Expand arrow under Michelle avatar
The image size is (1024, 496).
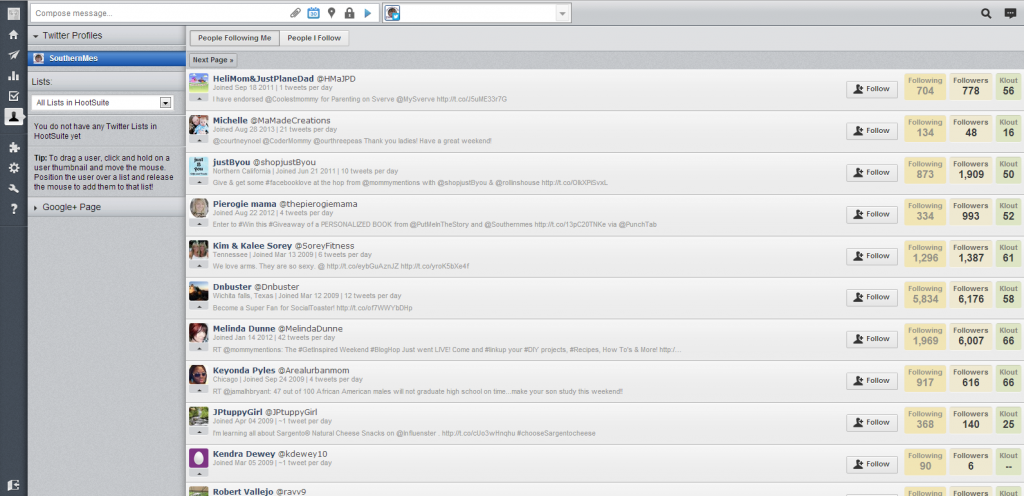point(199,139)
